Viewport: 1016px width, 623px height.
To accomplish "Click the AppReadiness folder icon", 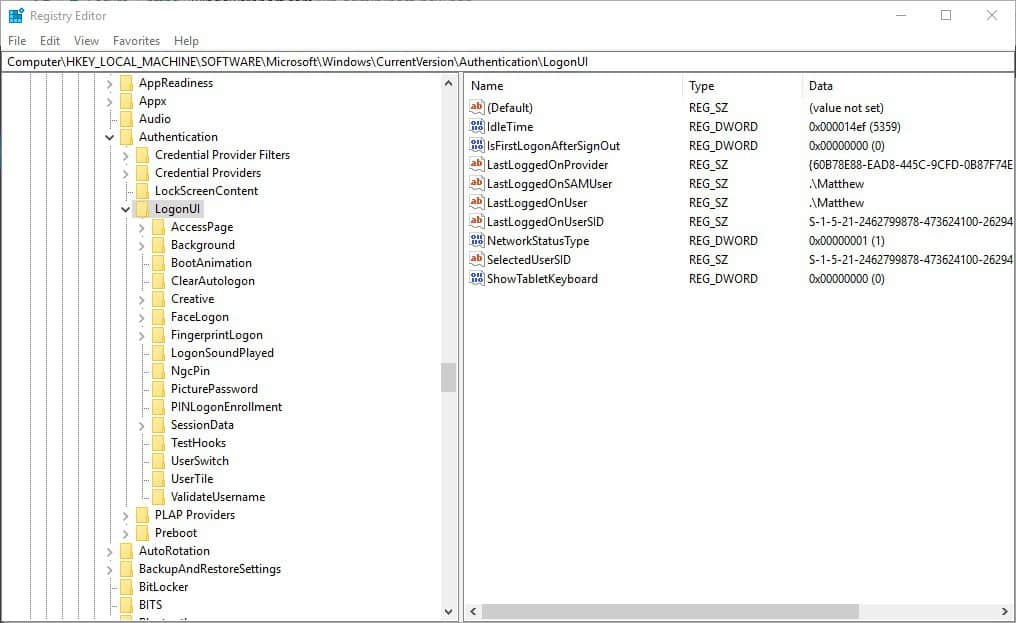I will coord(127,83).
